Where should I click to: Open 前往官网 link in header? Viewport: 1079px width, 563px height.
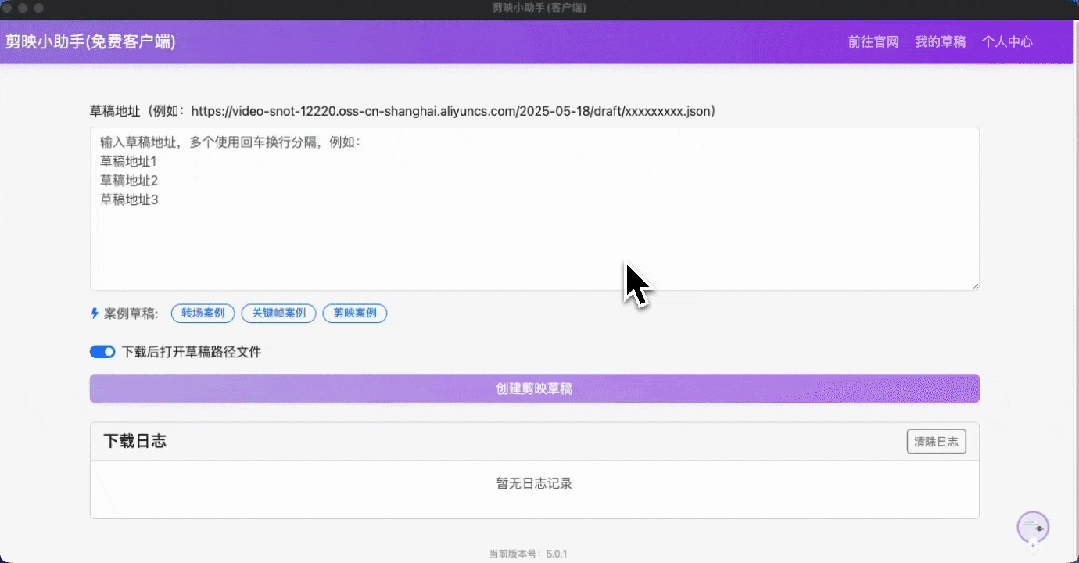click(873, 42)
